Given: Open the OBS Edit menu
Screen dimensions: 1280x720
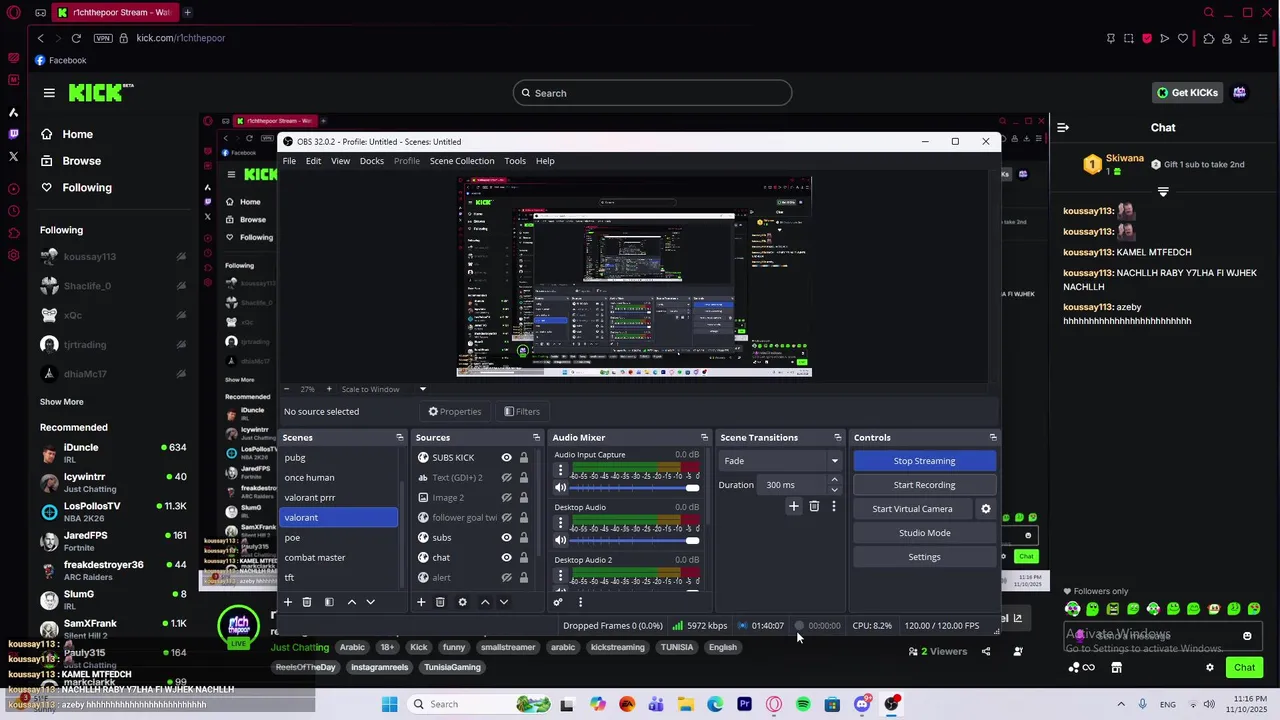Looking at the screenshot, I should [x=313, y=161].
